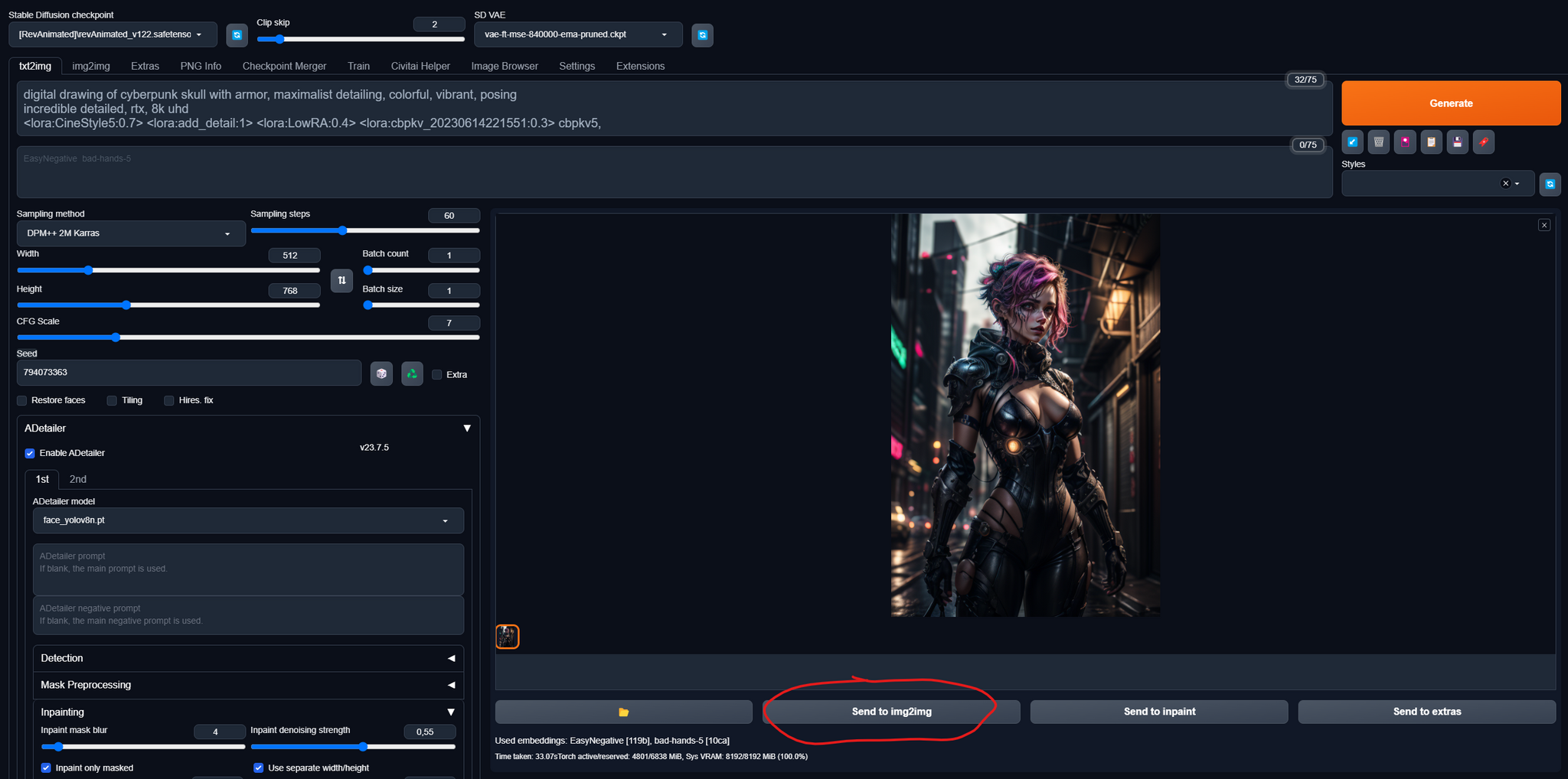
Task: Open output folder with the folder icon
Action: point(623,712)
